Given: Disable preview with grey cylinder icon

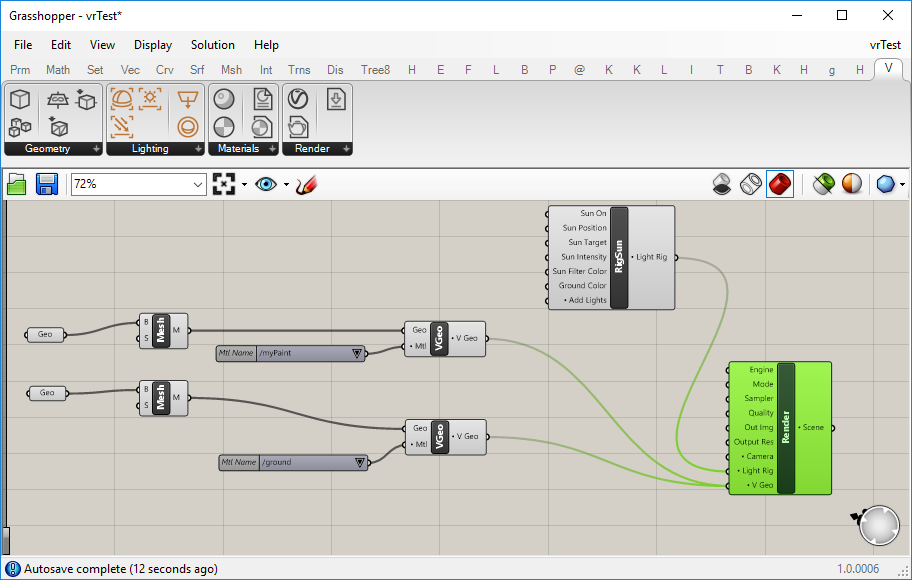Looking at the screenshot, I should [x=722, y=184].
